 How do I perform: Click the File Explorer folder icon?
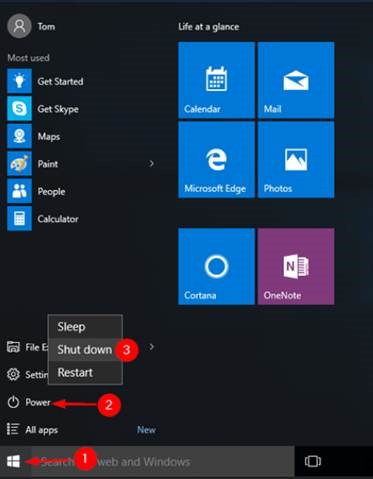pos(13,347)
